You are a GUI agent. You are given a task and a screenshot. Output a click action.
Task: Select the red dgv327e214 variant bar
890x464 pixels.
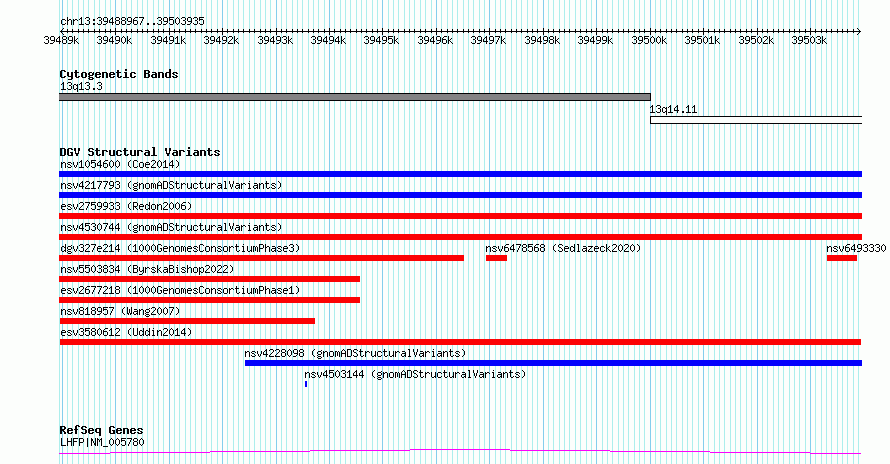[262, 258]
